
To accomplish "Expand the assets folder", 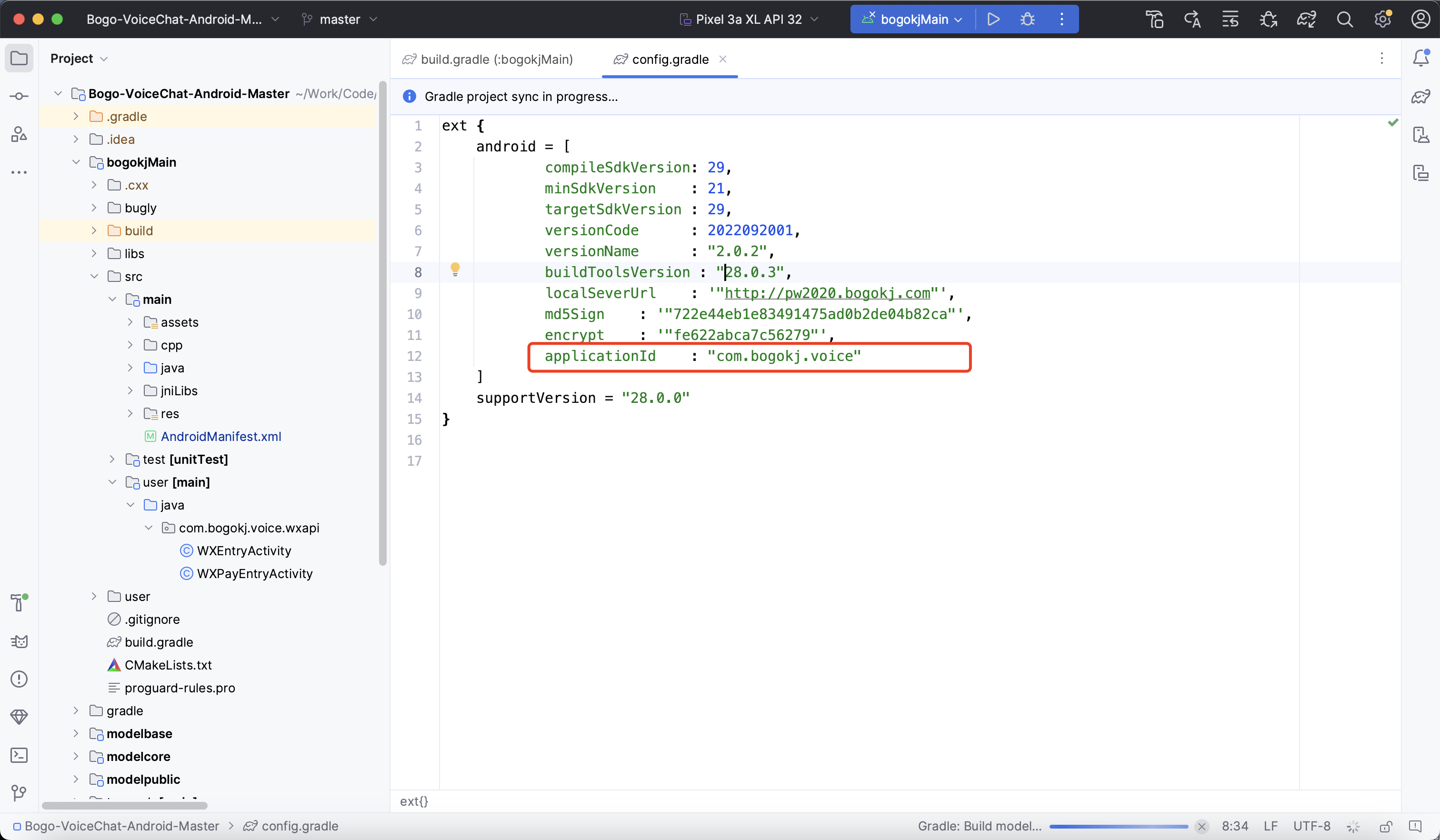I will pyautogui.click(x=130, y=322).
